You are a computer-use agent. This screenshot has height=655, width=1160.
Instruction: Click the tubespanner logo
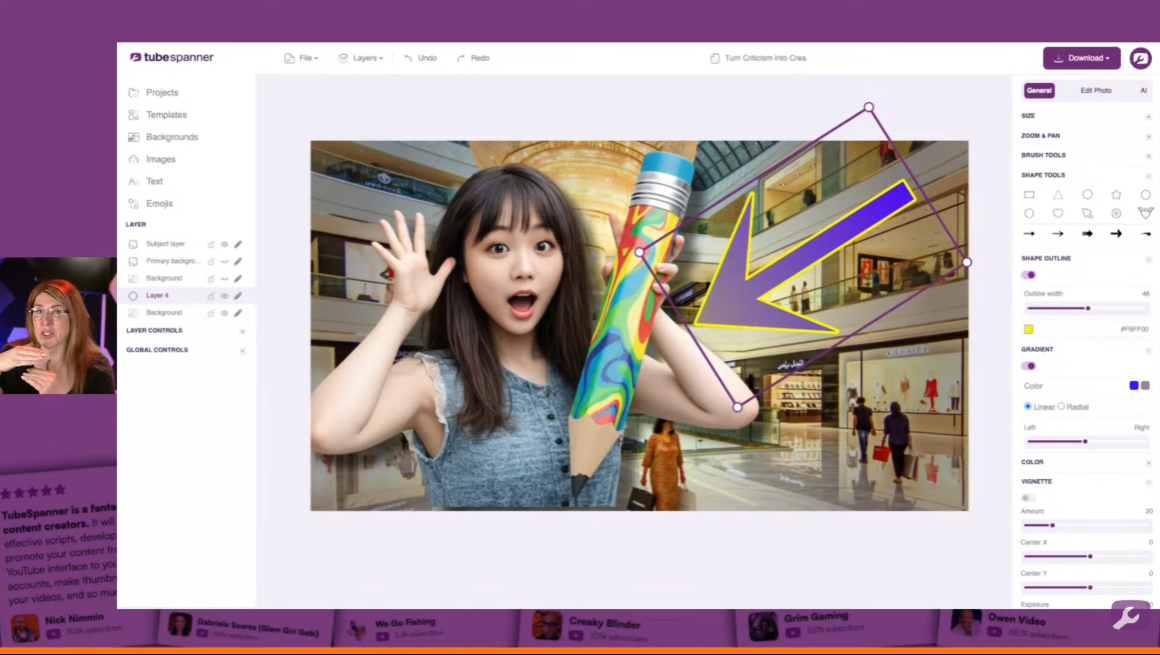(x=172, y=57)
